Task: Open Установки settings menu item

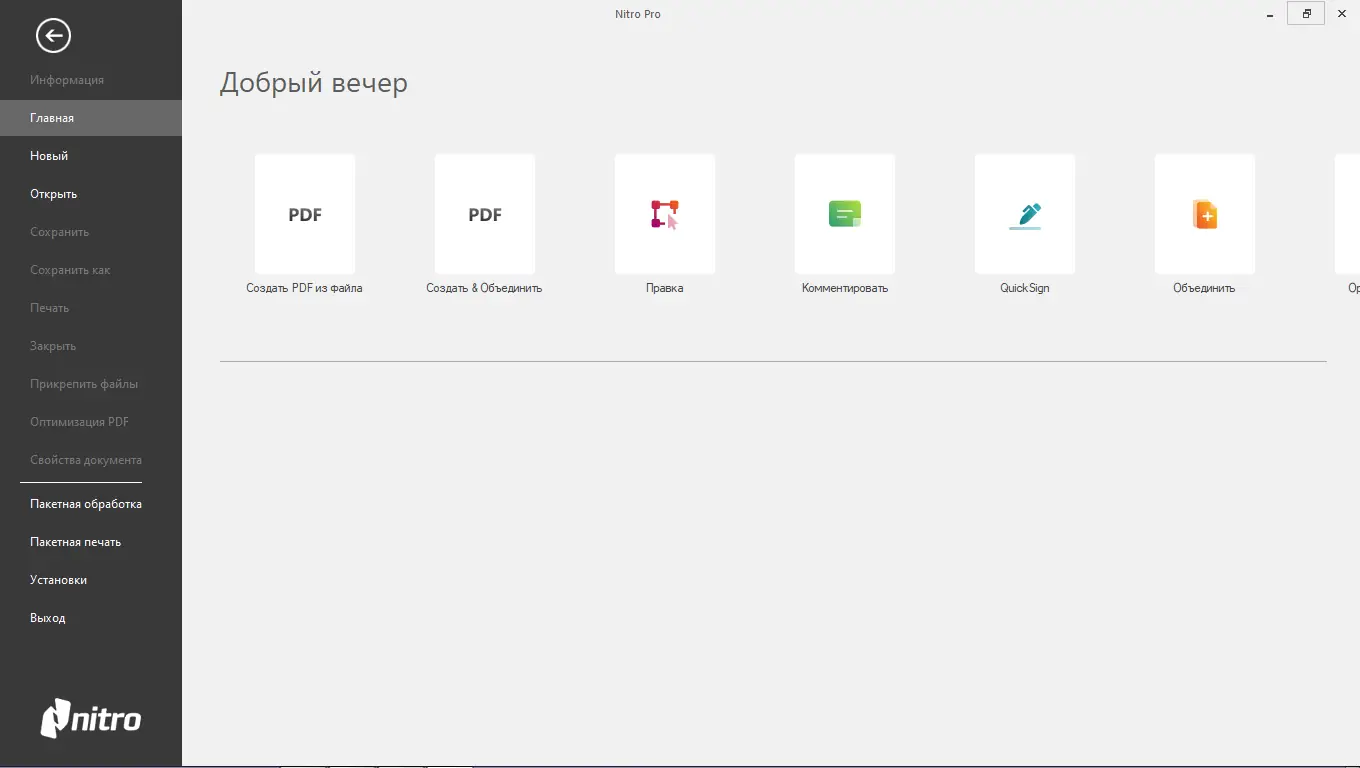Action: [x=91, y=580]
